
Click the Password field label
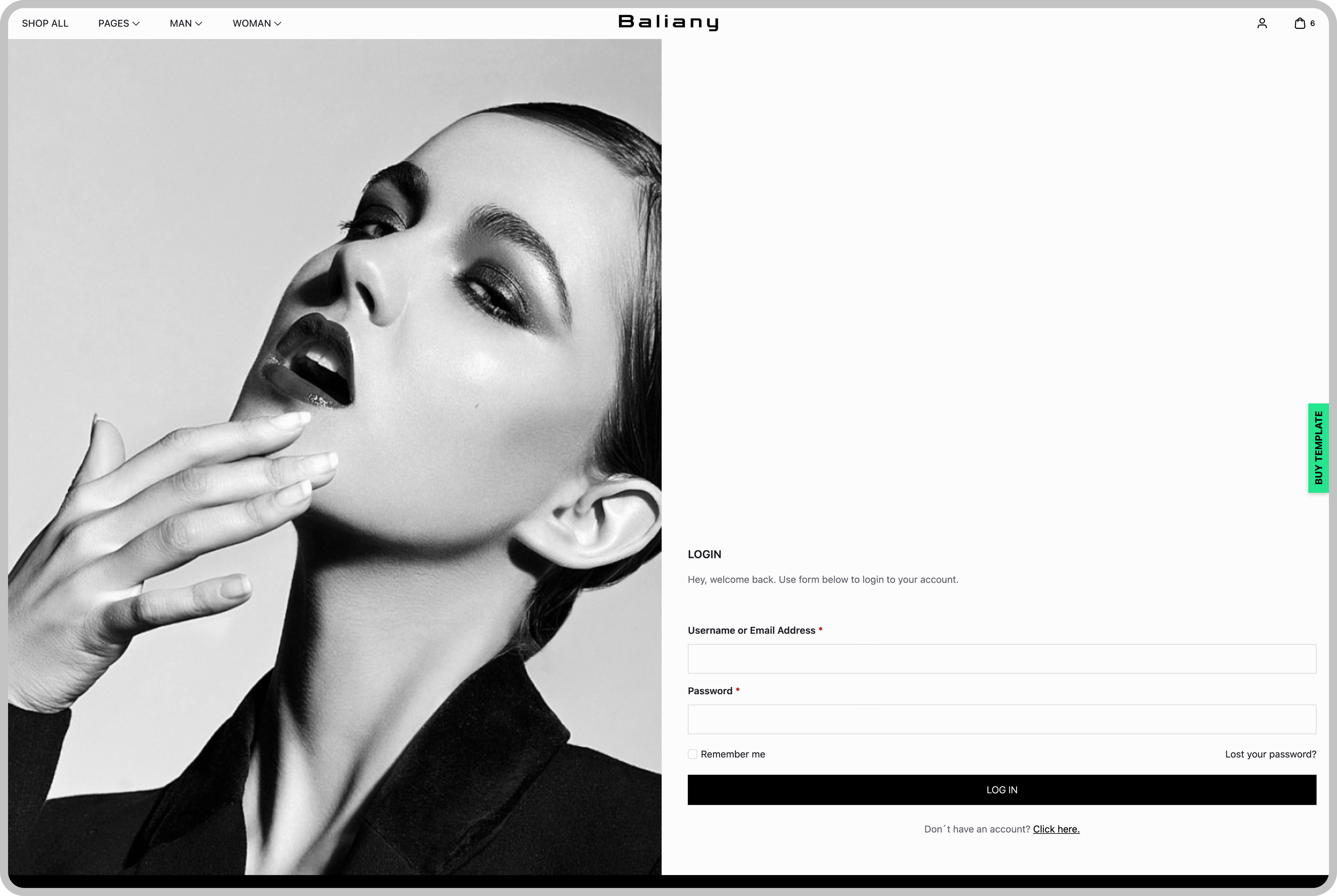click(x=709, y=691)
